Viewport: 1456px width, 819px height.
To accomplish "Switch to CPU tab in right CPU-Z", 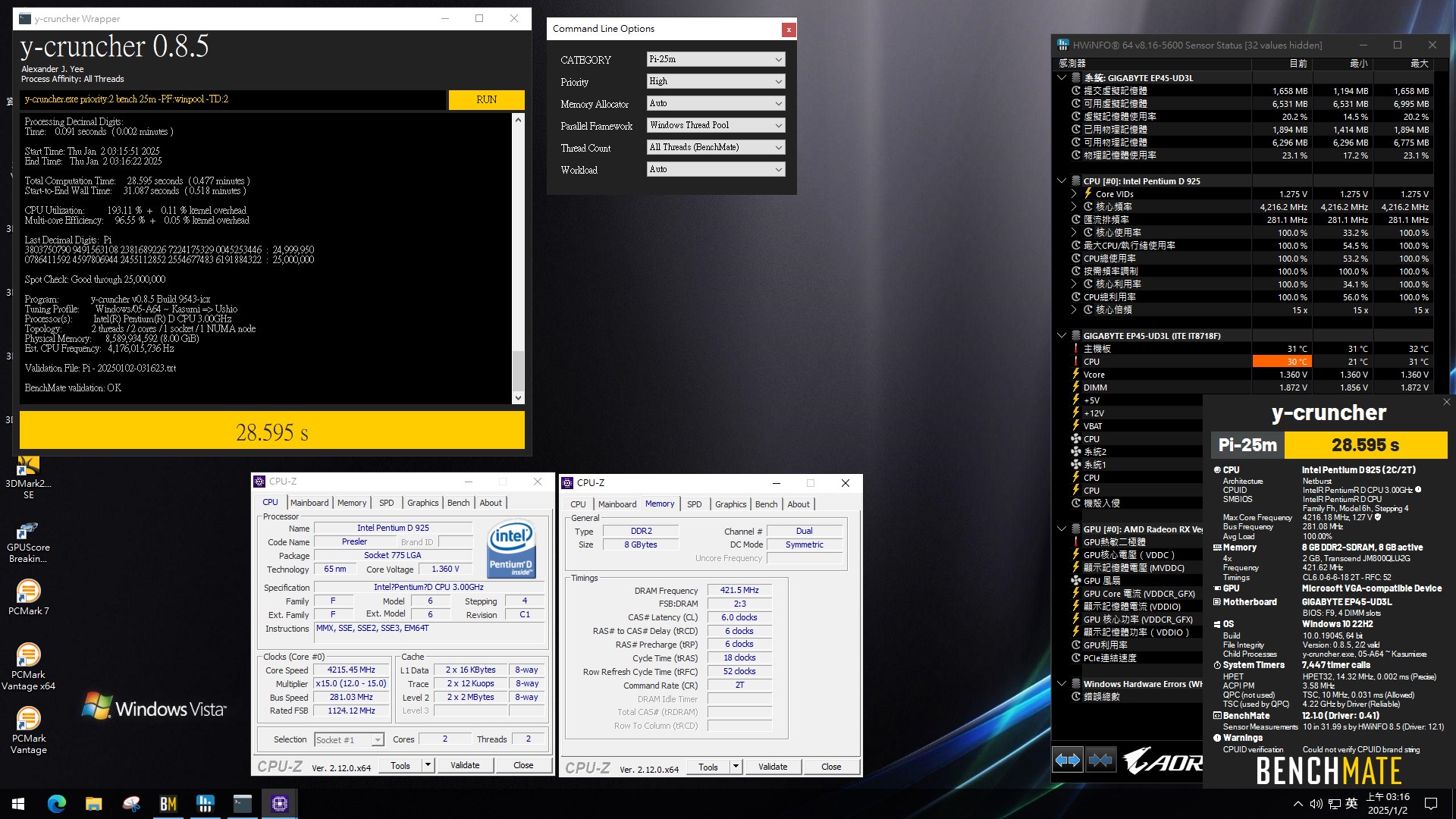I will (578, 504).
